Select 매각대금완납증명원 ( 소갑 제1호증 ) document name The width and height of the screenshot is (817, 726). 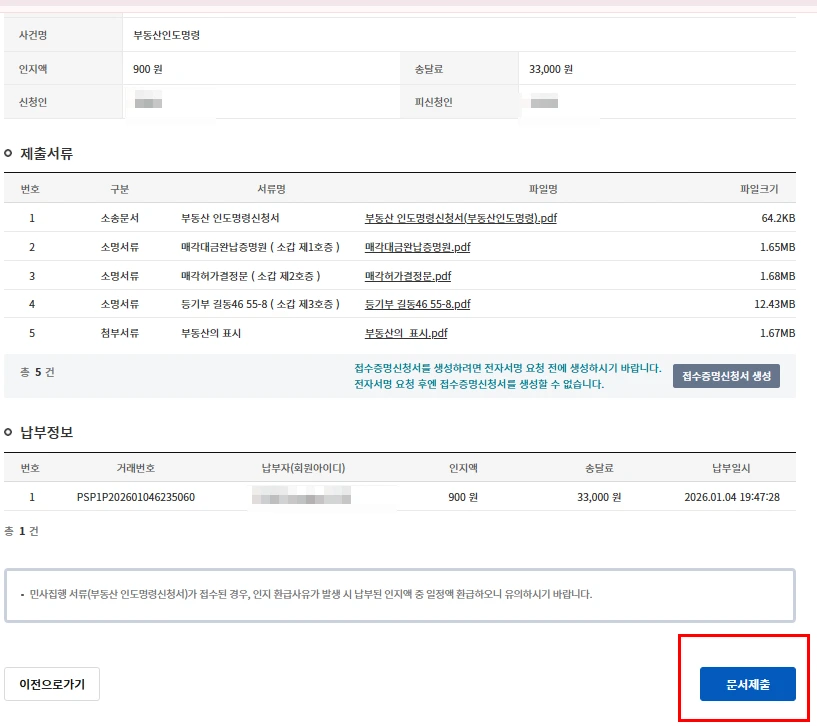coord(260,247)
